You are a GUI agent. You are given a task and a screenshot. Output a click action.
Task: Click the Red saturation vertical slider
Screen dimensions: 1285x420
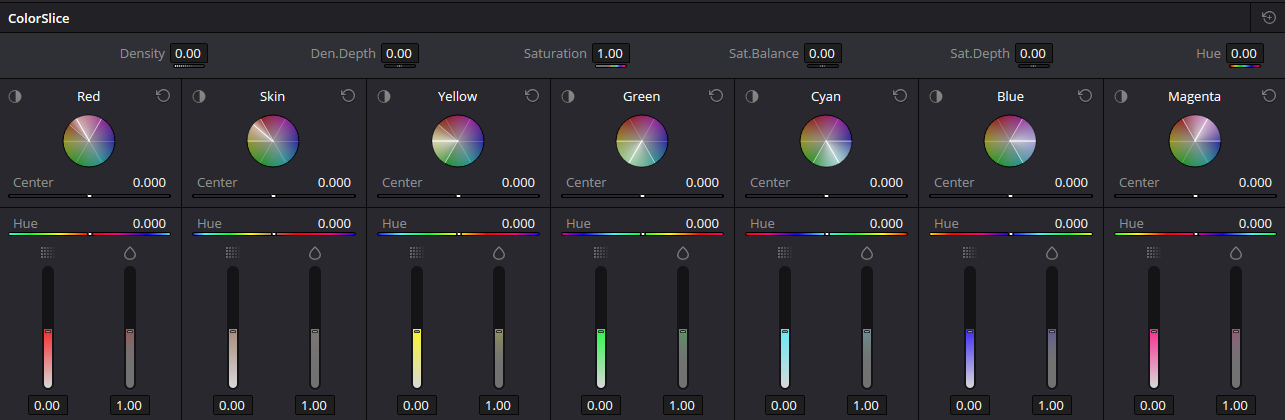click(x=130, y=327)
